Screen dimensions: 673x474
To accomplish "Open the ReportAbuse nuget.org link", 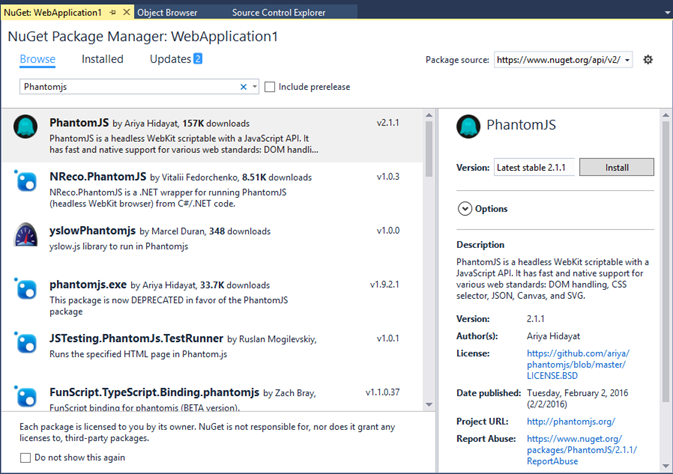I will click(x=582, y=450).
